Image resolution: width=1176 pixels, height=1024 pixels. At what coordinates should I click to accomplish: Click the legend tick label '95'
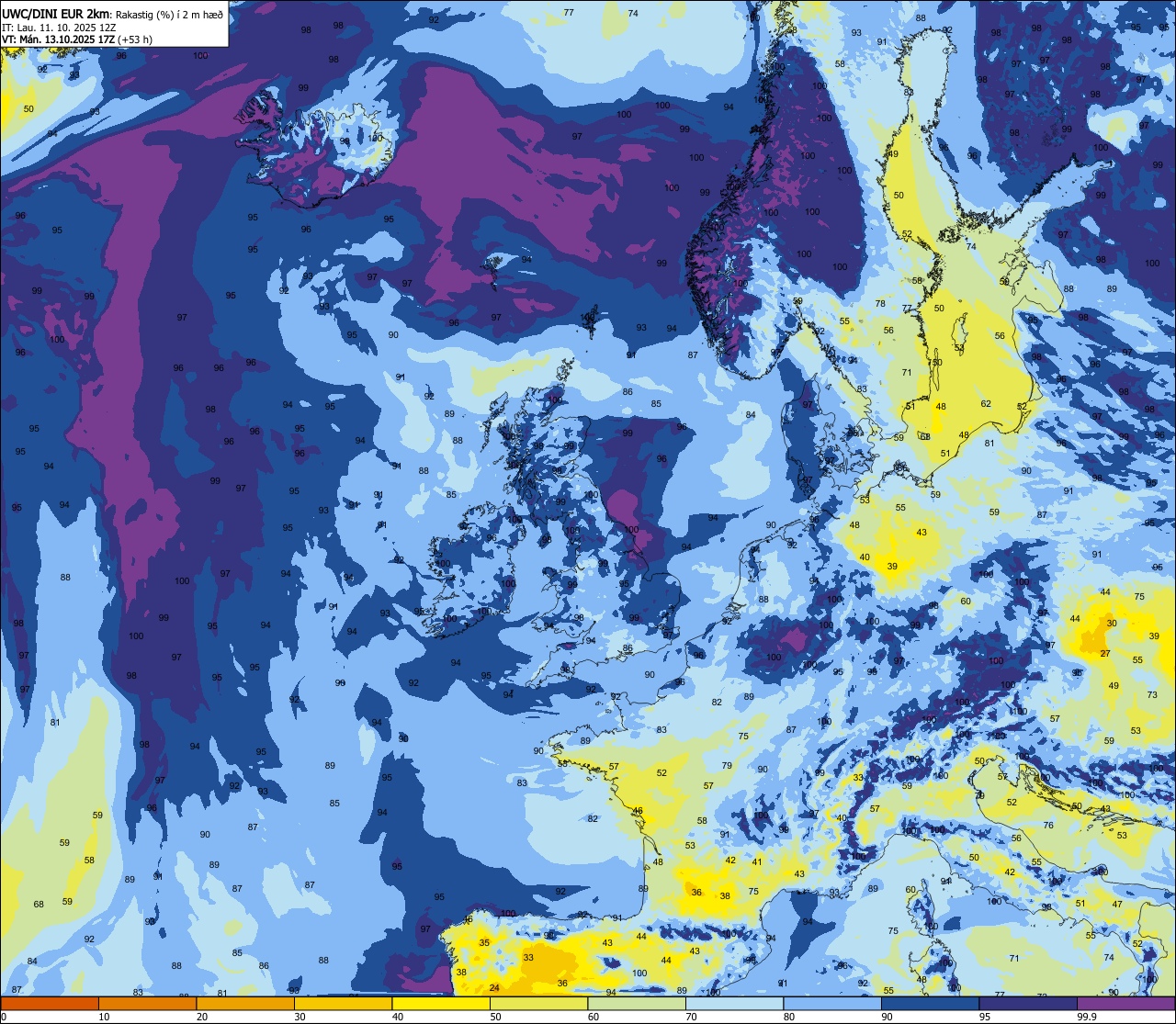(x=986, y=1017)
